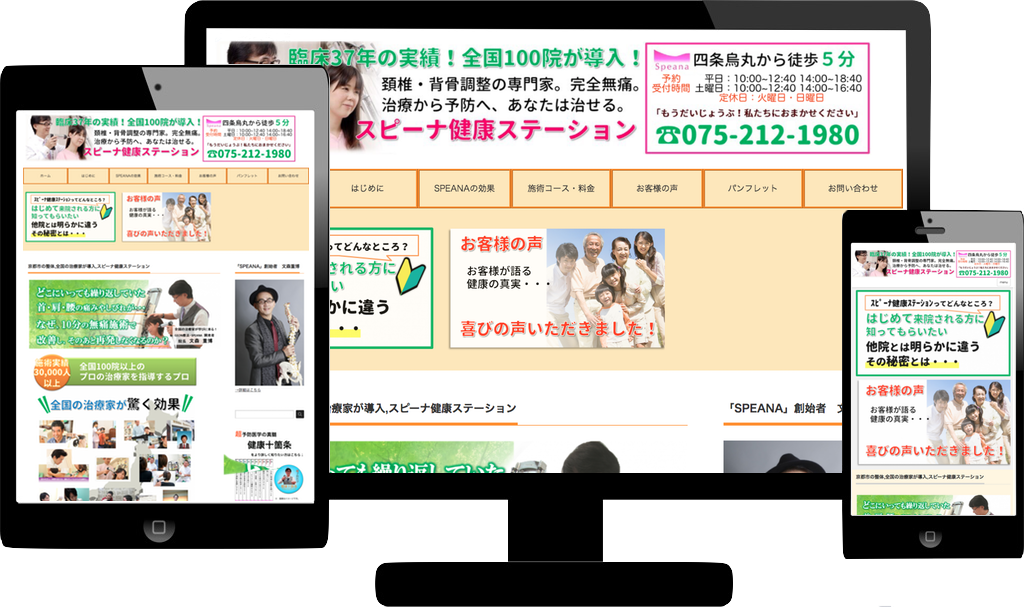
Task: Click the header logo banner on the phone
Action: point(934,263)
